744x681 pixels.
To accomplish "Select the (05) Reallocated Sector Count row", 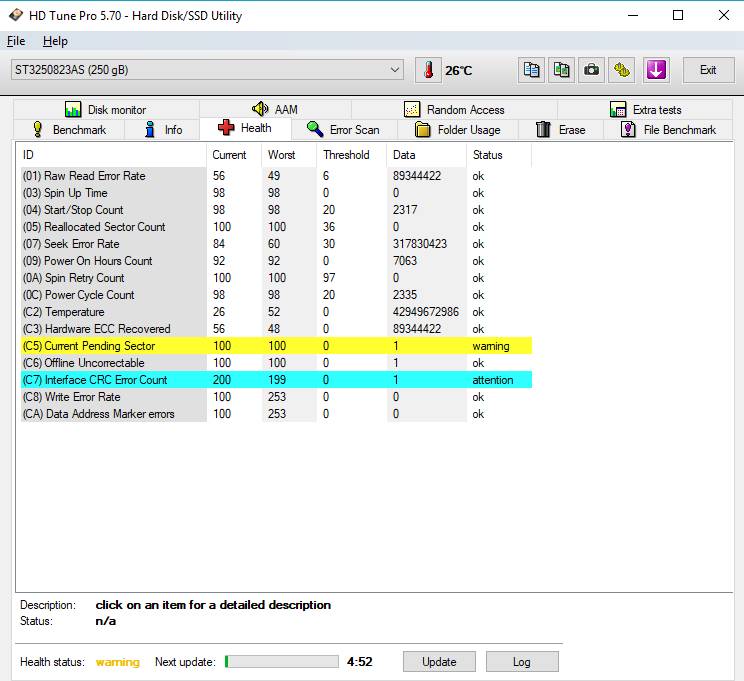I will (x=276, y=227).
